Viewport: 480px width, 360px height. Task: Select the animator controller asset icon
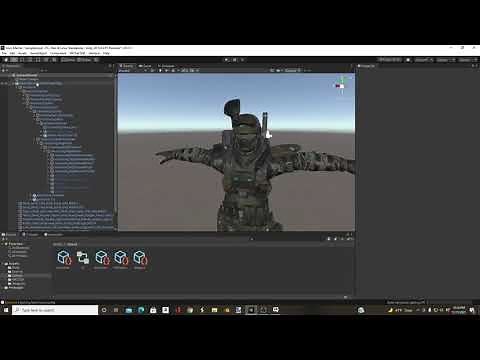click(82, 258)
